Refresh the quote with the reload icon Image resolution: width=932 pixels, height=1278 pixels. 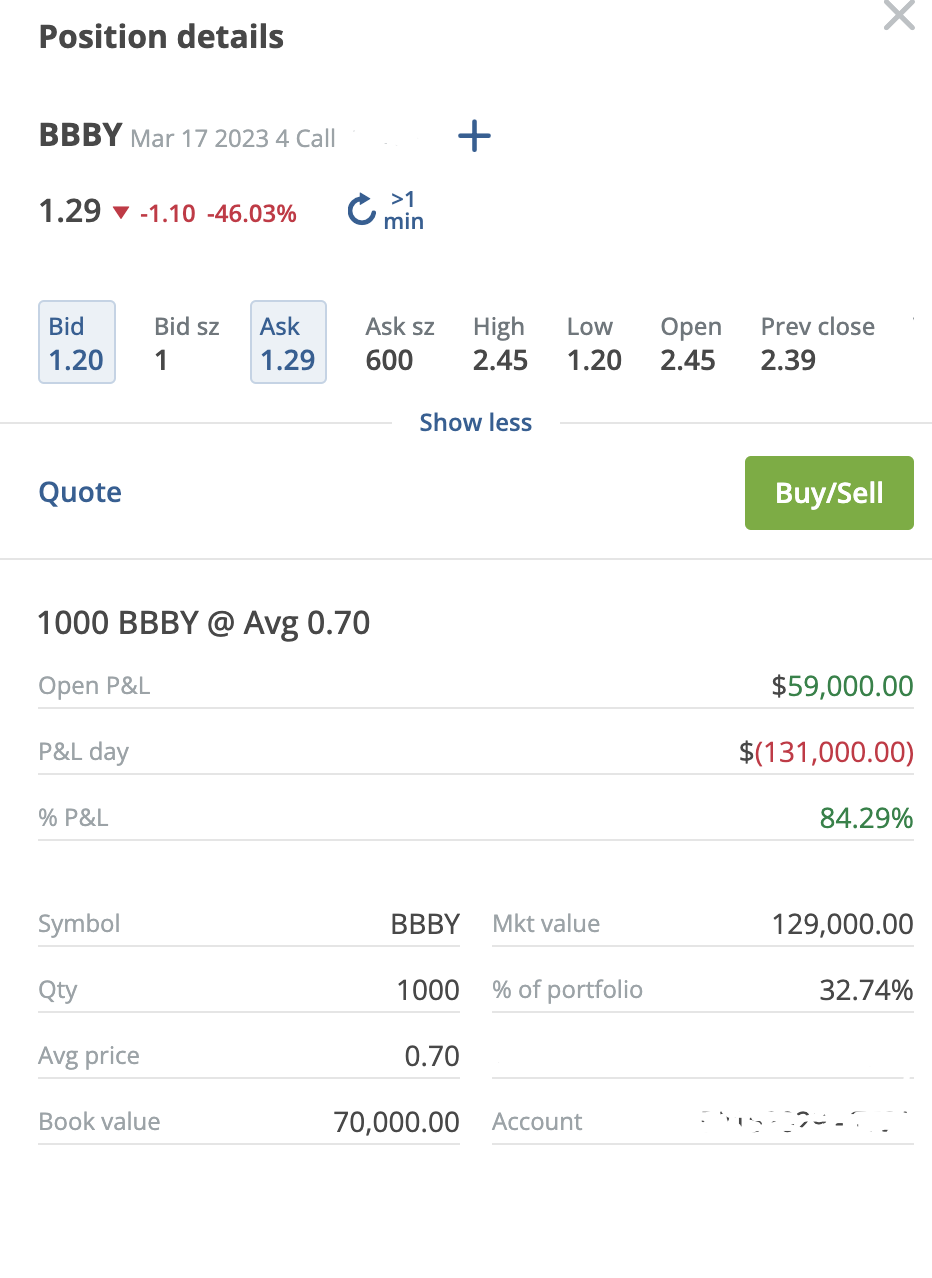click(x=361, y=211)
